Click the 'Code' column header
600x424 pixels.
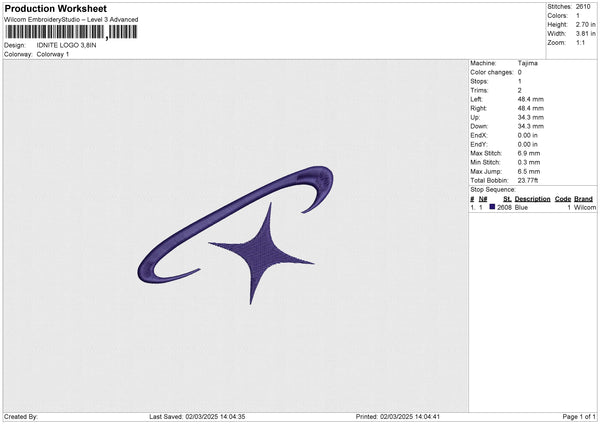[562, 199]
